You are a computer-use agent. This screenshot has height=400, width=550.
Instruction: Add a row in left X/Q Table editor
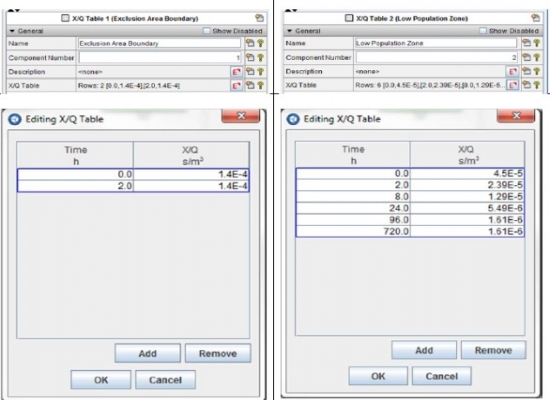(x=147, y=353)
